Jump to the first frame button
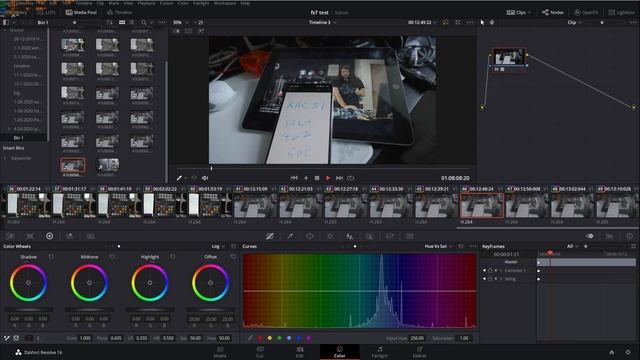 pyautogui.click(x=294, y=178)
